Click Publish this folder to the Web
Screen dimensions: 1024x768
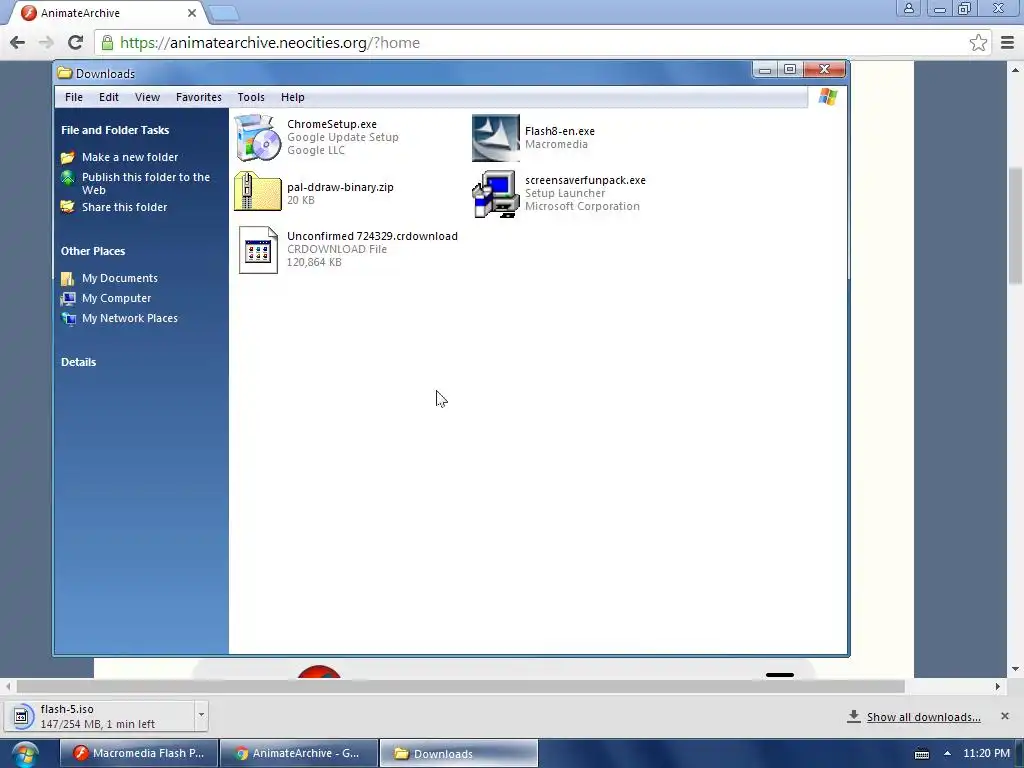click(146, 184)
